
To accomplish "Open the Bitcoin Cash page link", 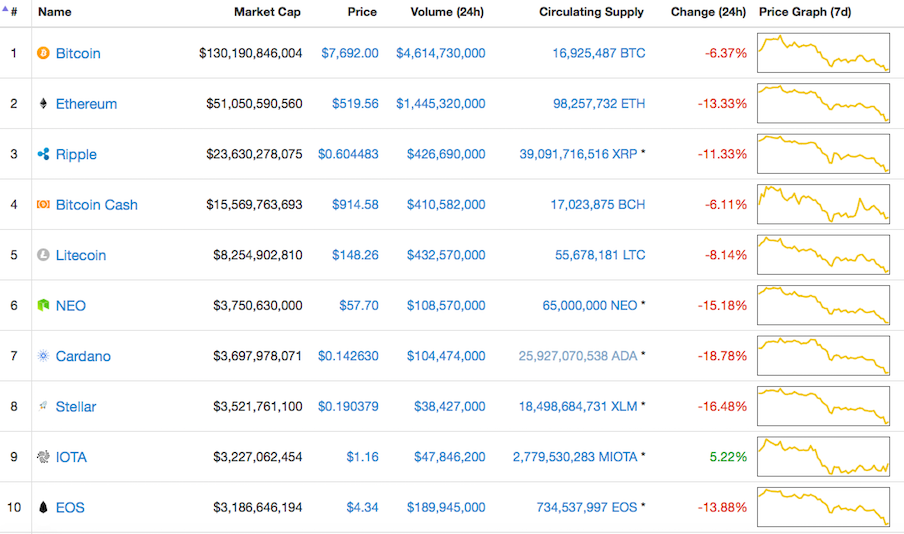I will point(96,205).
